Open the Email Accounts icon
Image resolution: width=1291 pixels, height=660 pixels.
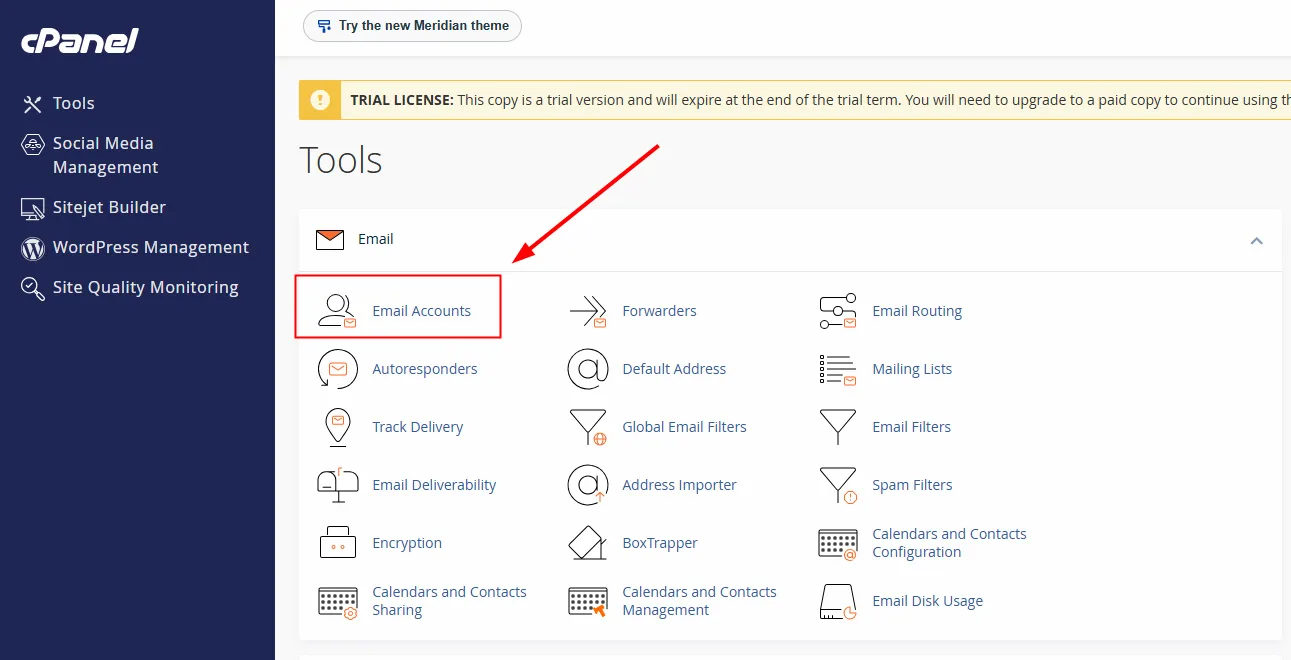coord(337,311)
